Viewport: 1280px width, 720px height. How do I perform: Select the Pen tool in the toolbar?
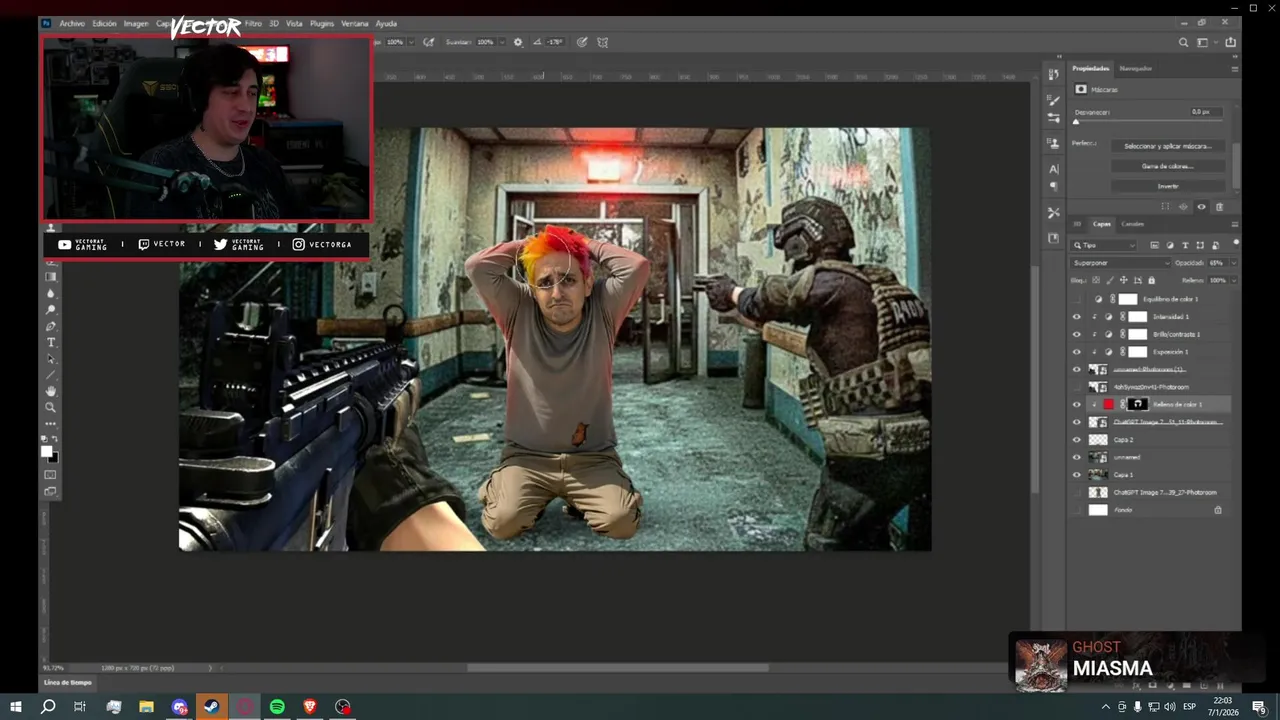[51, 326]
